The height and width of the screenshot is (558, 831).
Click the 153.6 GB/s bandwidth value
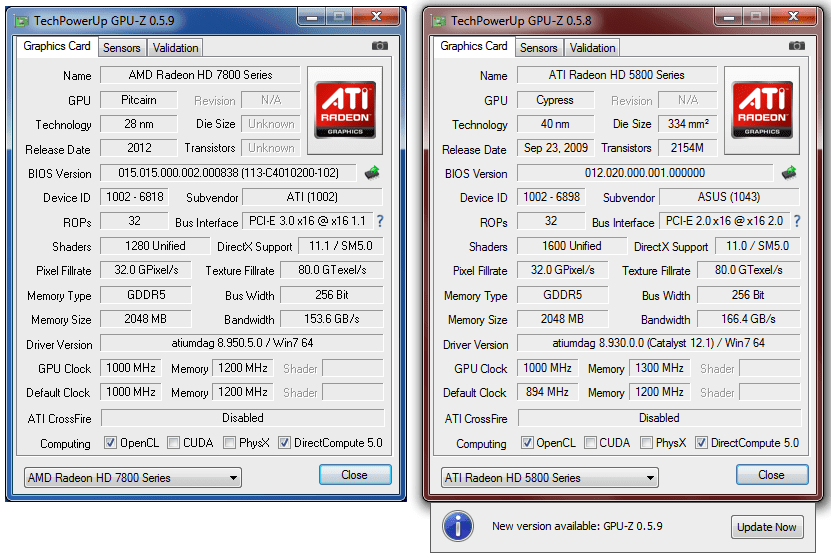[332, 319]
